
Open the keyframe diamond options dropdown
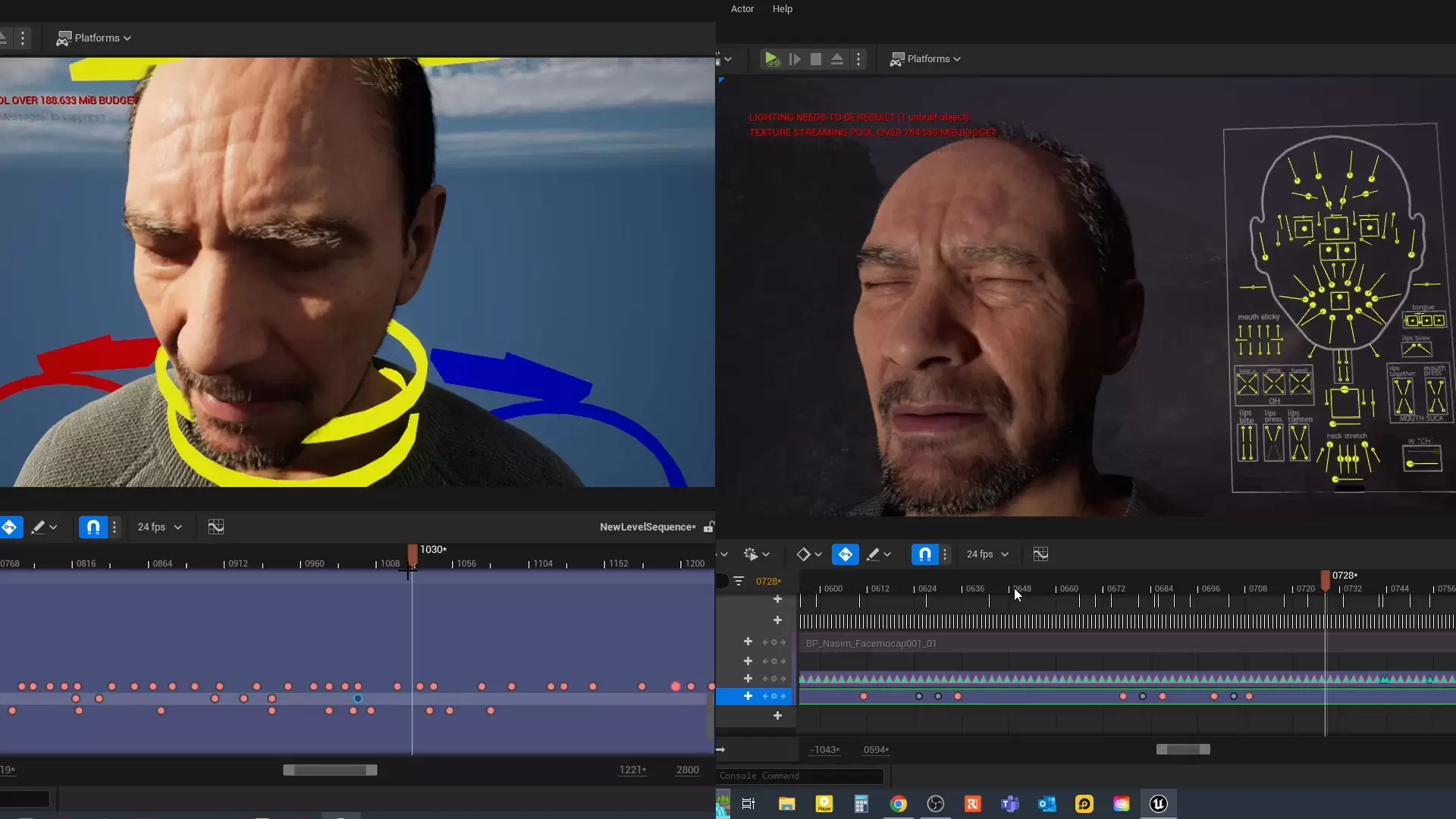pyautogui.click(x=818, y=554)
